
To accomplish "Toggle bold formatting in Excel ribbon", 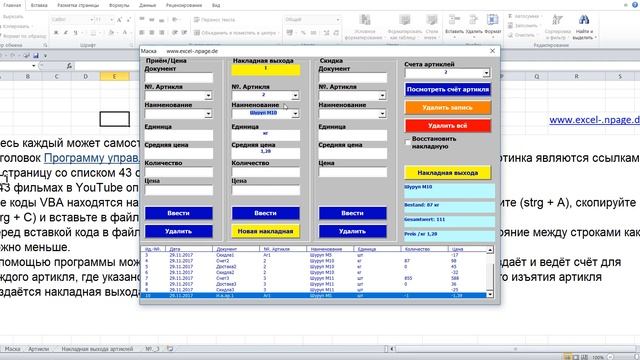I will pyautogui.click(x=56, y=32).
